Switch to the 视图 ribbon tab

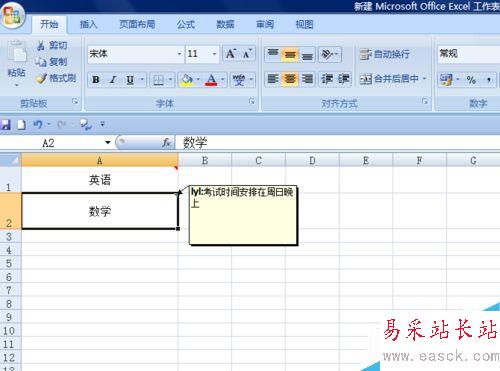304,24
